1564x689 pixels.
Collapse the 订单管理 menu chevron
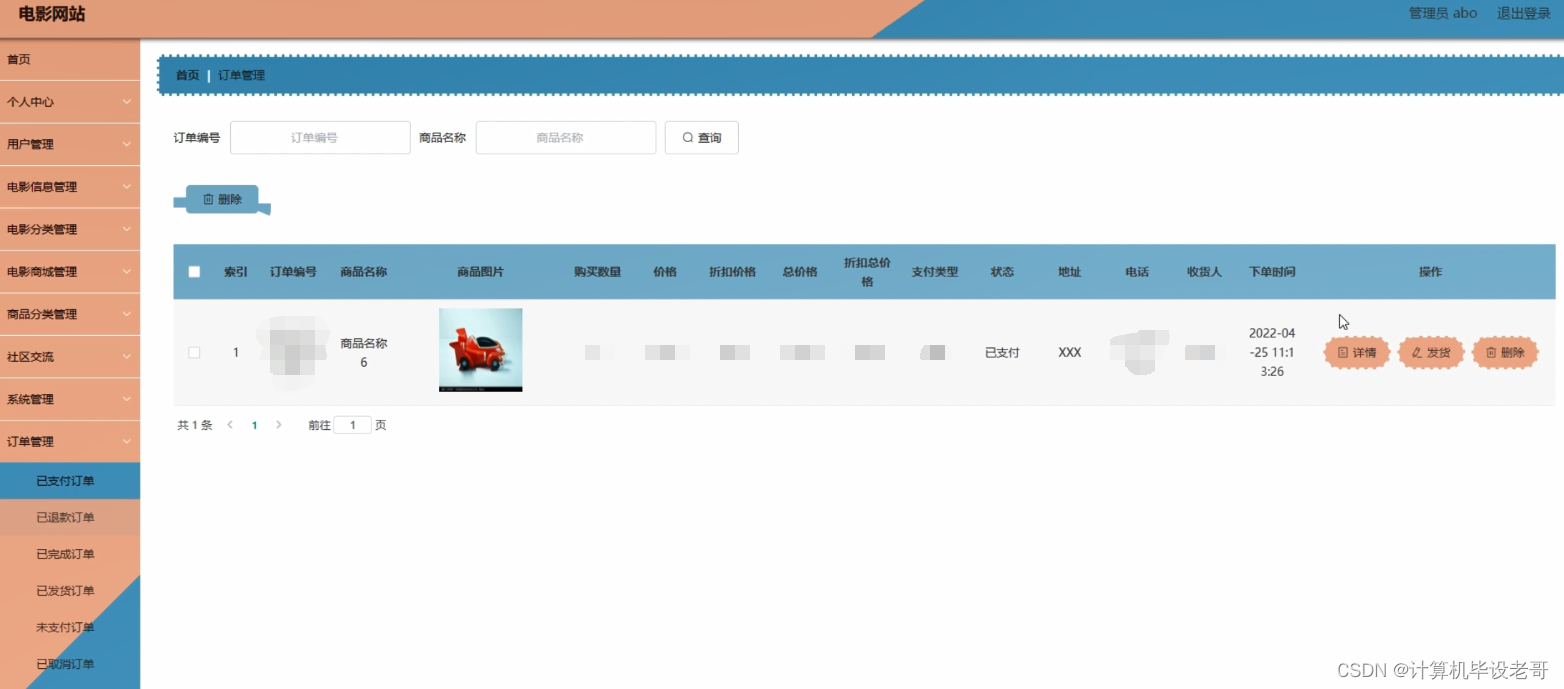pyautogui.click(x=127, y=441)
